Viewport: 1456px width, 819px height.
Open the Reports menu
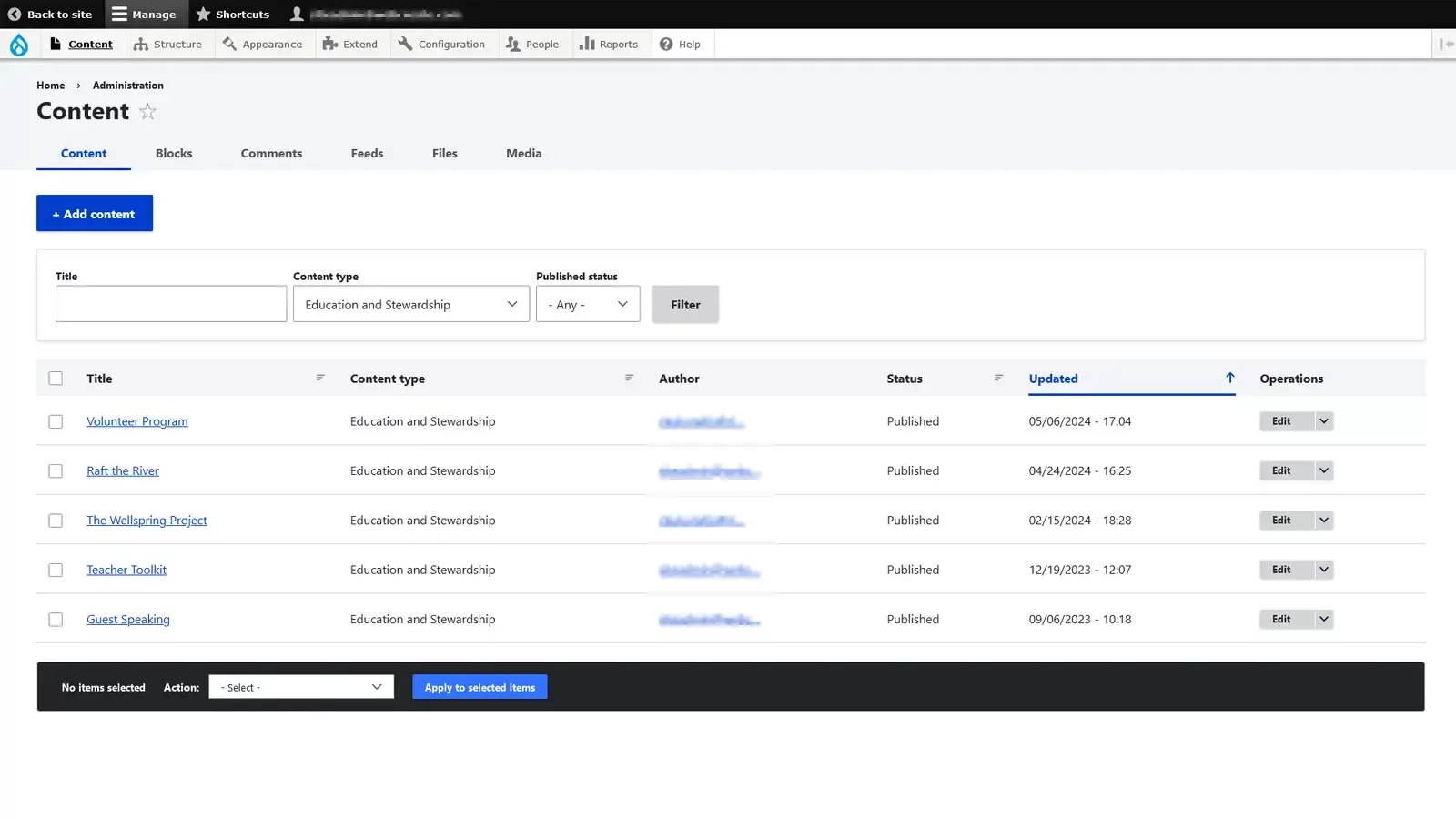(609, 45)
